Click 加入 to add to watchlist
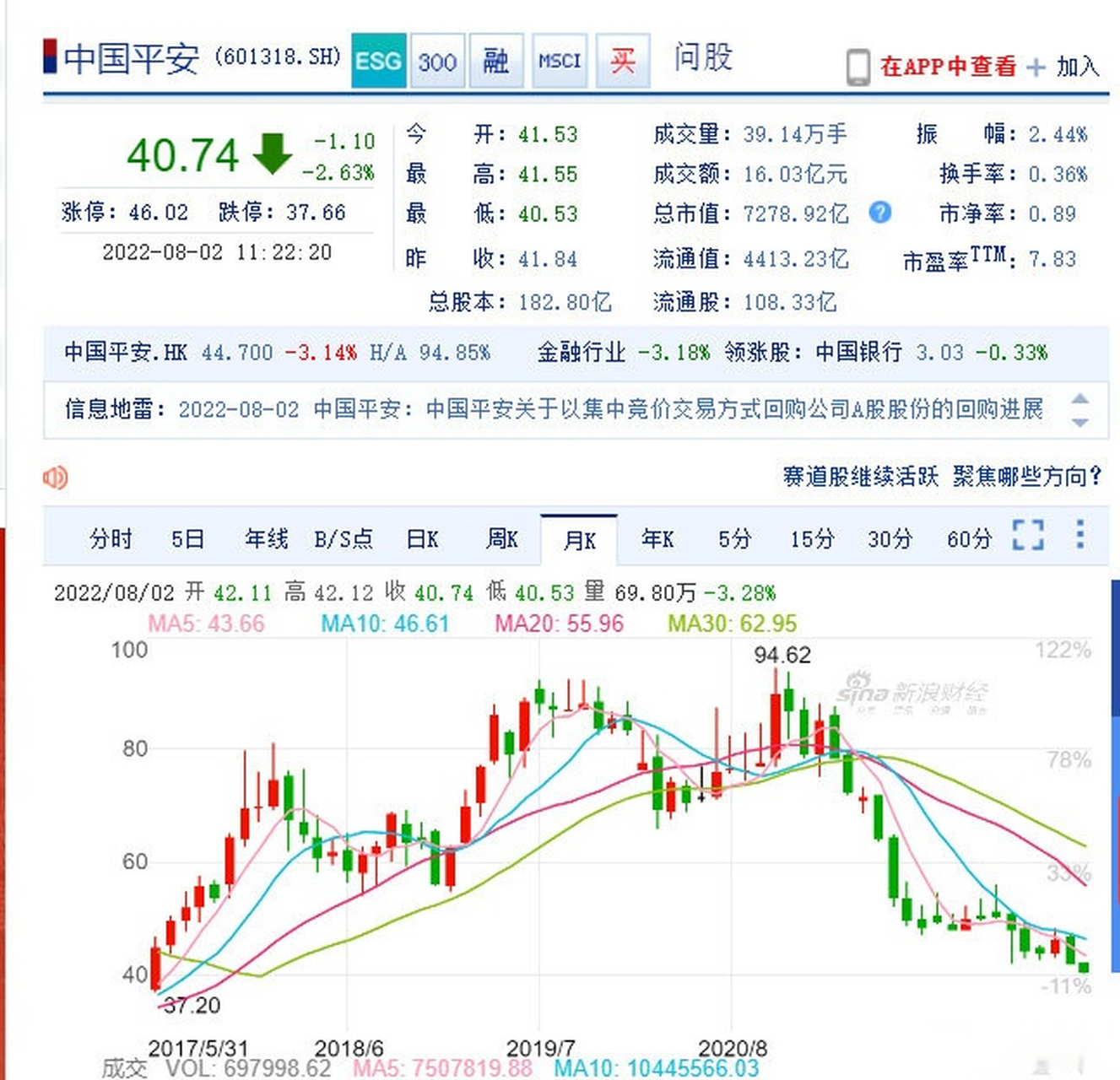The height and width of the screenshot is (1080, 1120). click(x=1078, y=67)
